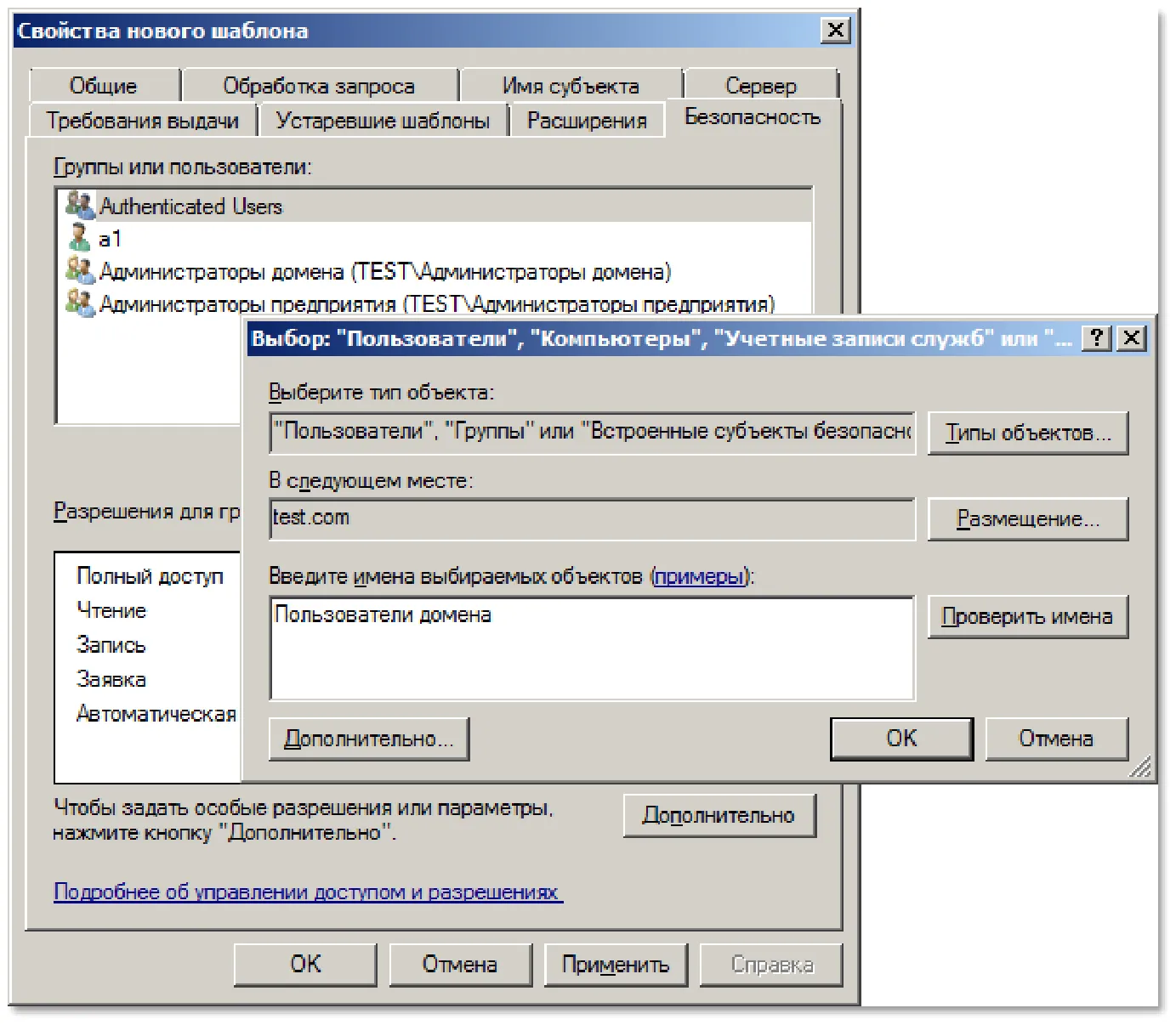Click the Заявка permission row
Screen dimensions: 1176x1025
pos(111,679)
